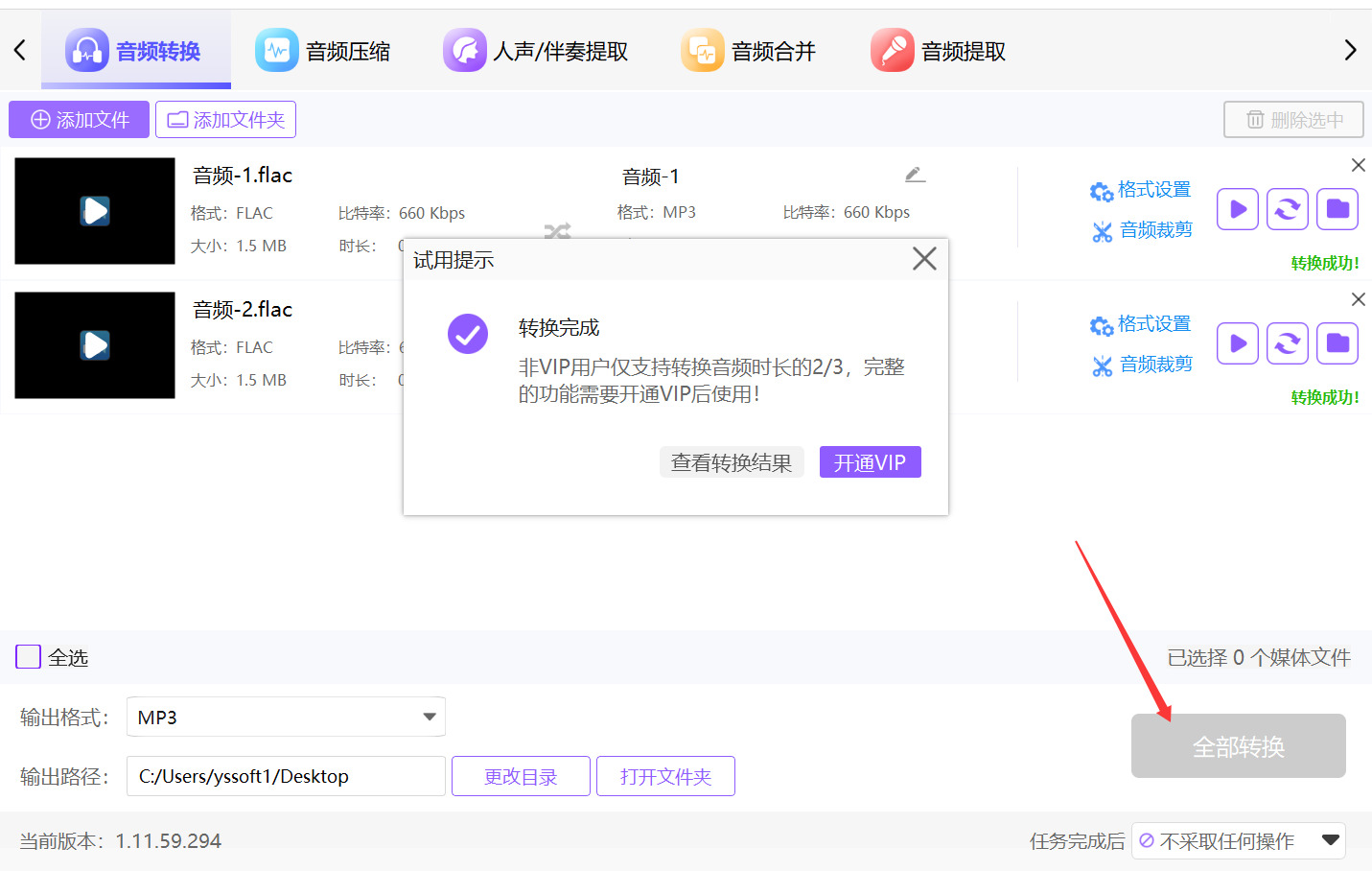Click the 更改目录 button
This screenshot has height=871, width=1372.
521,776
